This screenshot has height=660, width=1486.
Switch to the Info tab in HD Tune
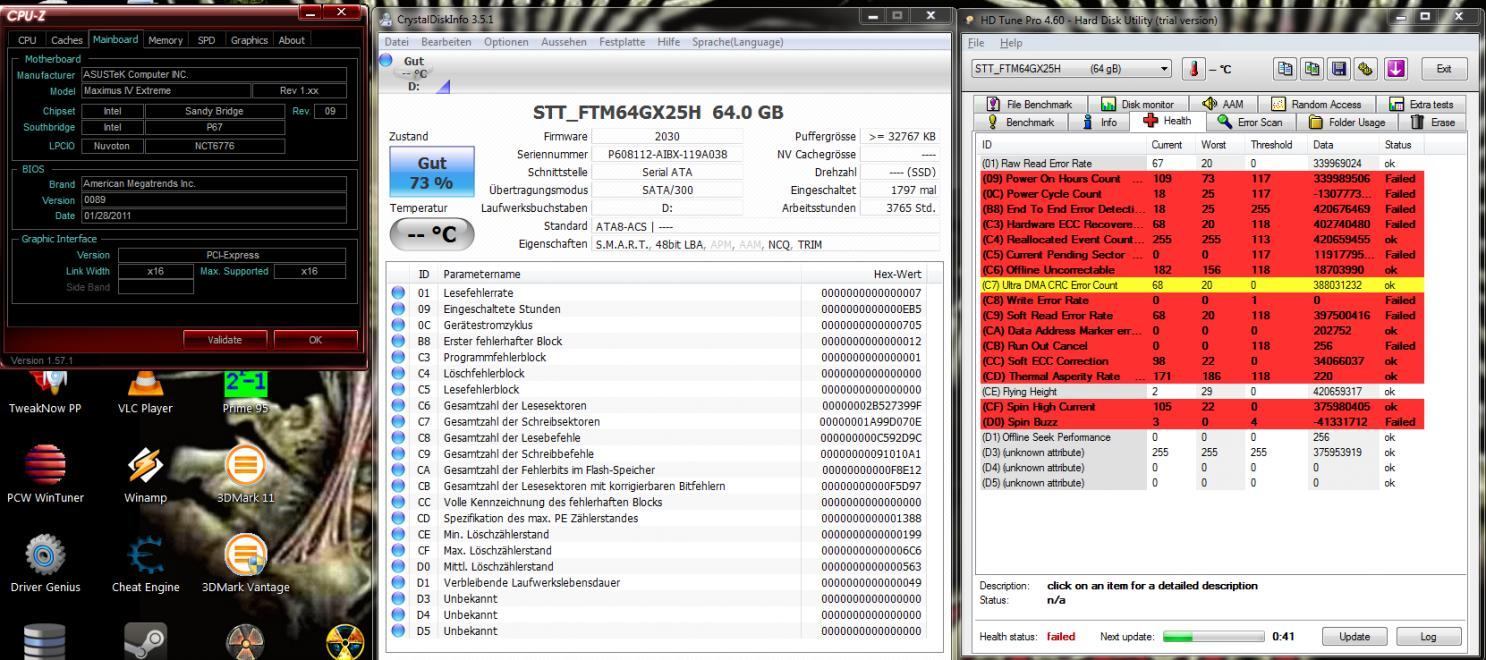(1100, 121)
